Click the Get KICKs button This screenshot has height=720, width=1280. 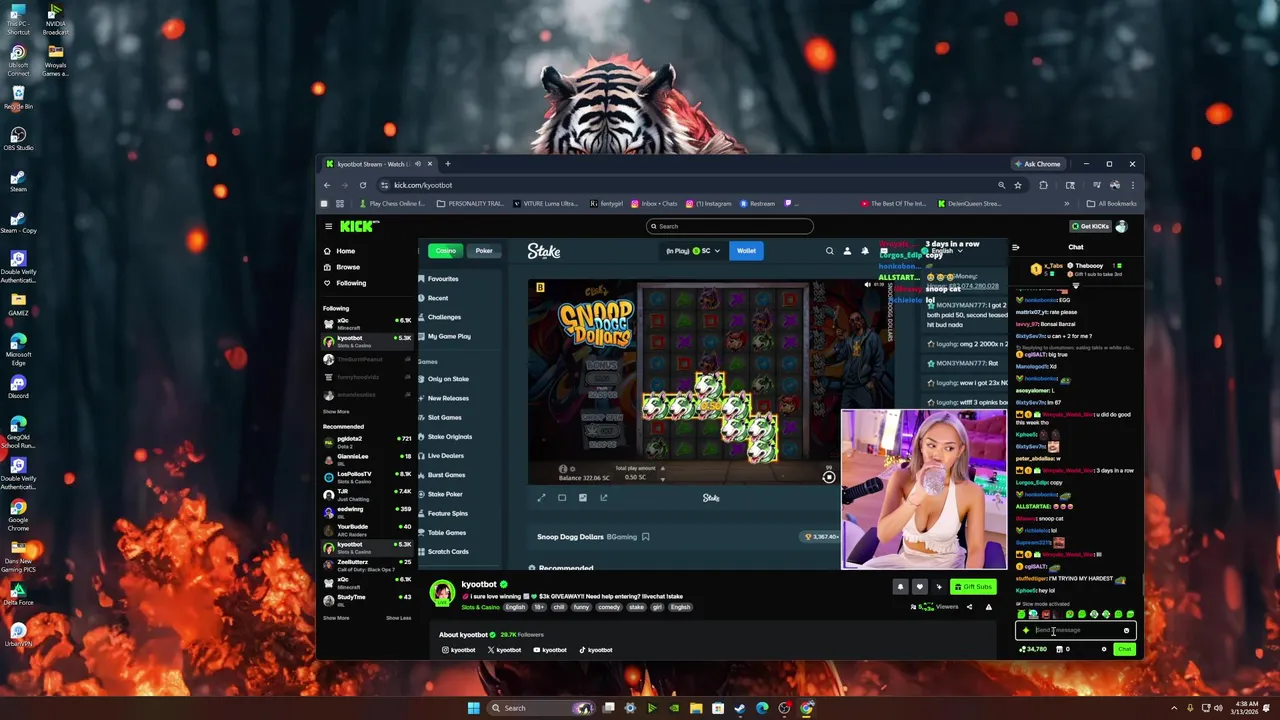(1089, 226)
